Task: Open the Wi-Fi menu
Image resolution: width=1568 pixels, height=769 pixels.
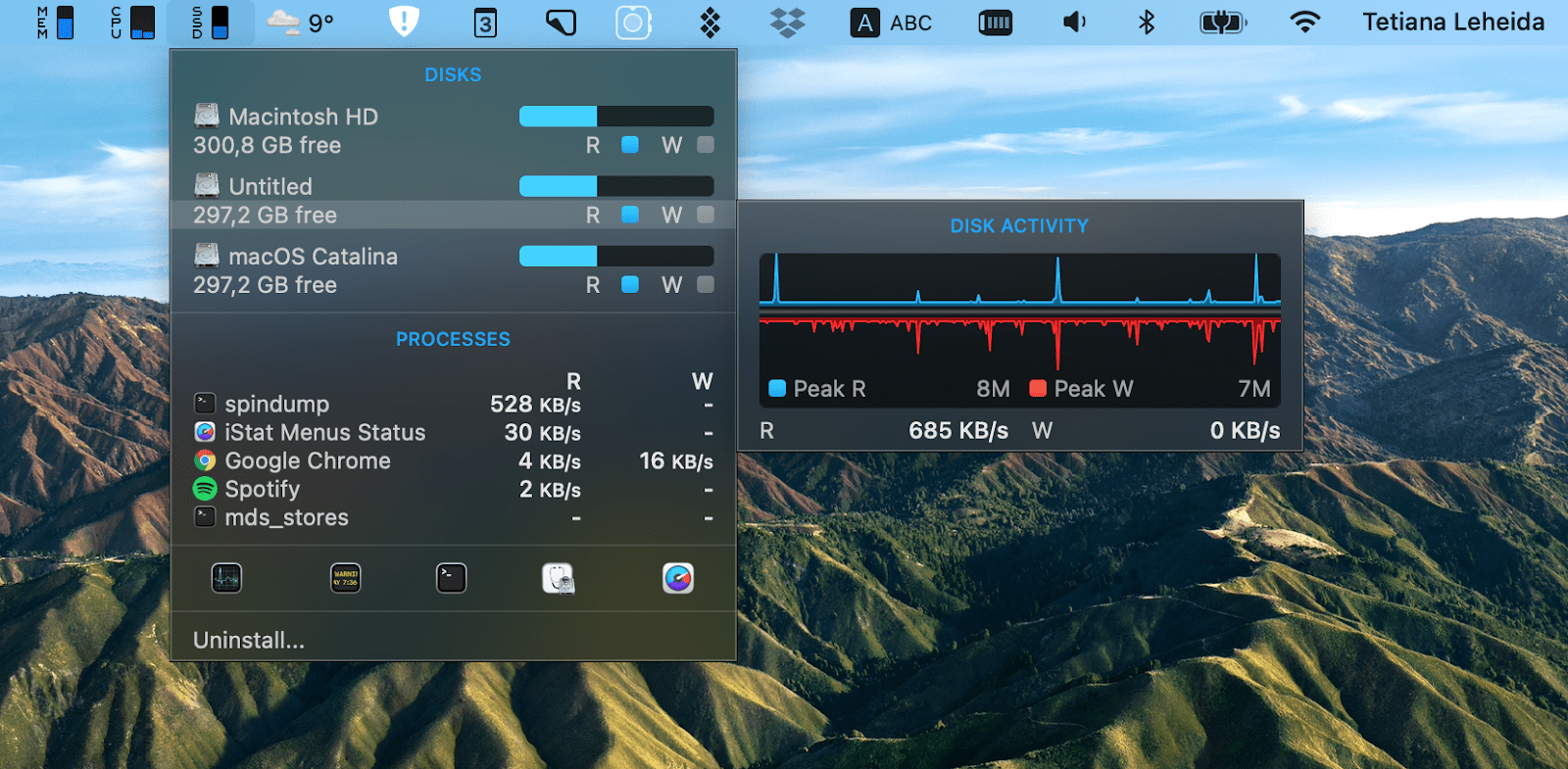Action: 1304,23
